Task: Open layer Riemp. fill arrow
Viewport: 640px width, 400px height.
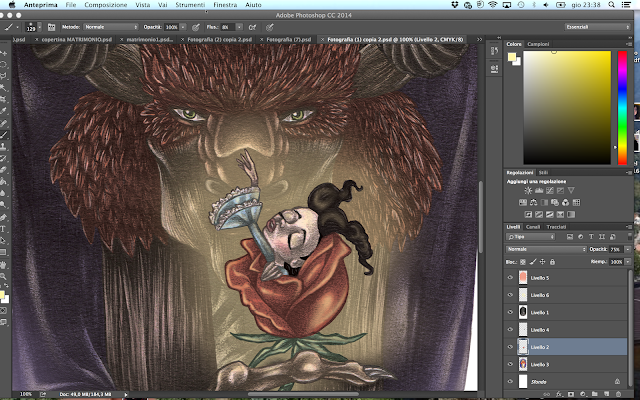Action: [628, 262]
